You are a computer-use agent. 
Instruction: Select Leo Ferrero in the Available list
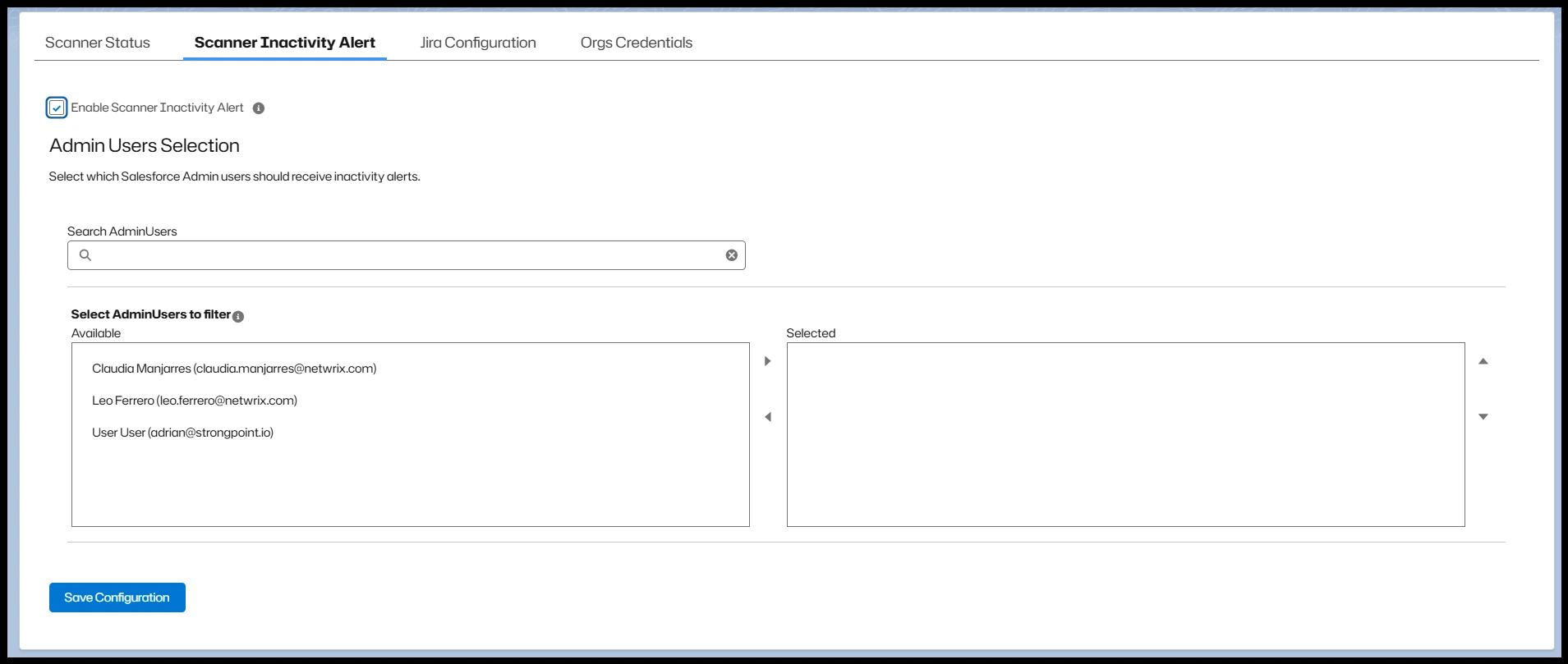click(195, 401)
